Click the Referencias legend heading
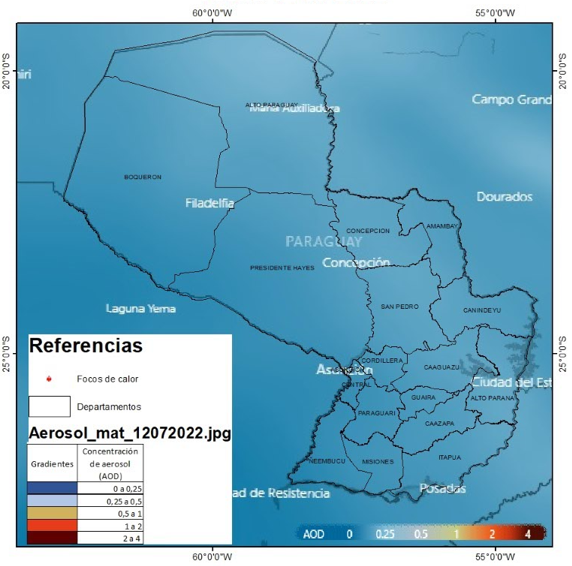 [86, 345]
